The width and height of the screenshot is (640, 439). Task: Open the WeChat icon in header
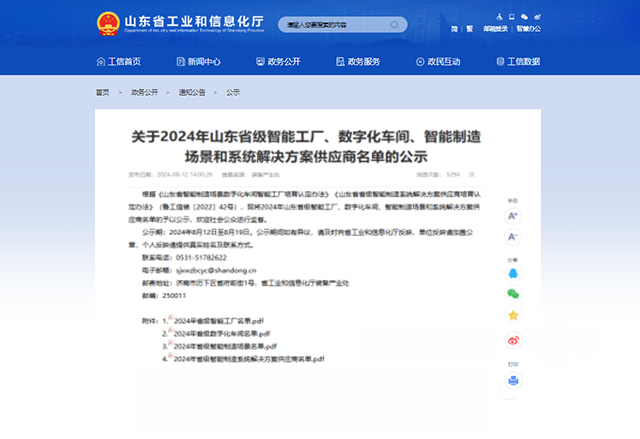point(524,17)
